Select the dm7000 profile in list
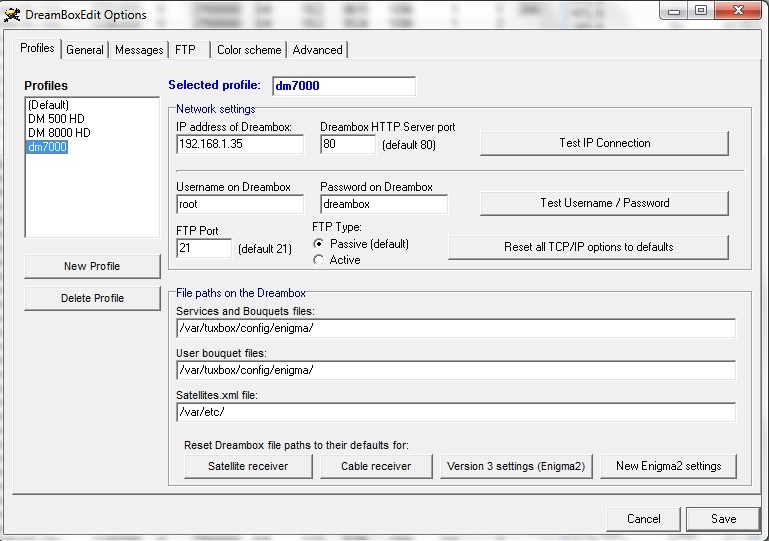Screen dimensions: 769x541 [x=47, y=147]
